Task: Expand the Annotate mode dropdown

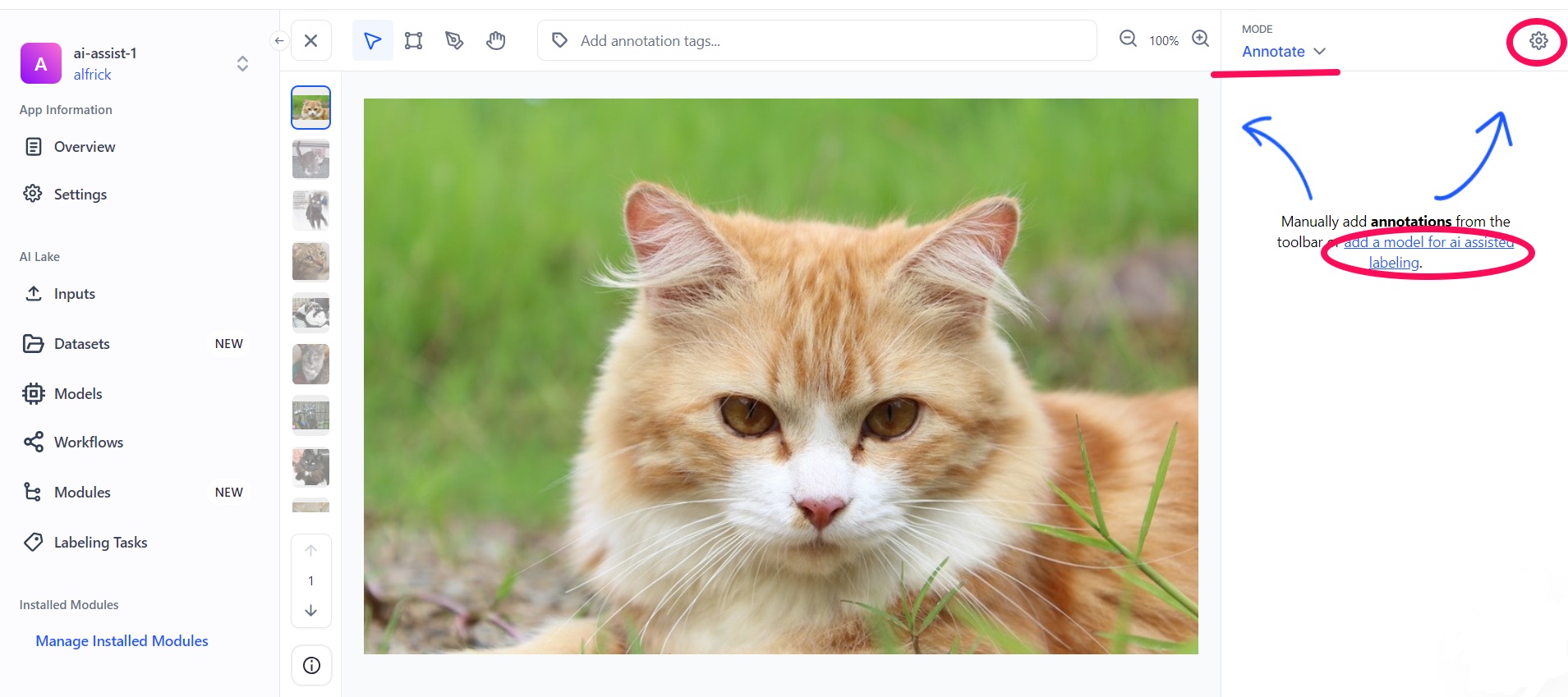Action: [1283, 52]
